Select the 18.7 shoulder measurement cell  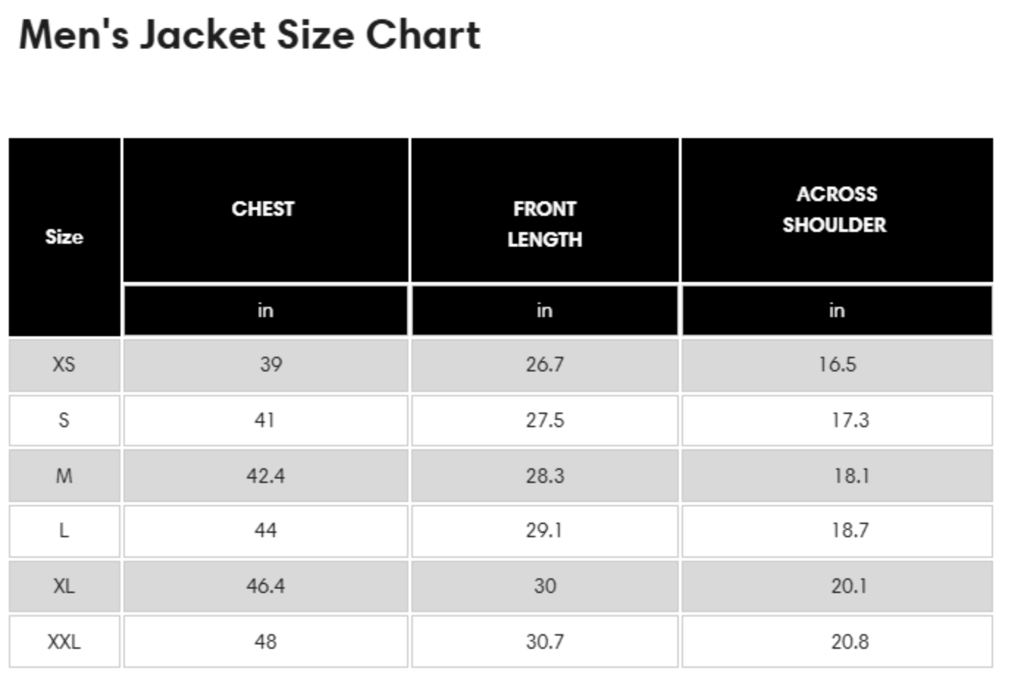(x=849, y=530)
